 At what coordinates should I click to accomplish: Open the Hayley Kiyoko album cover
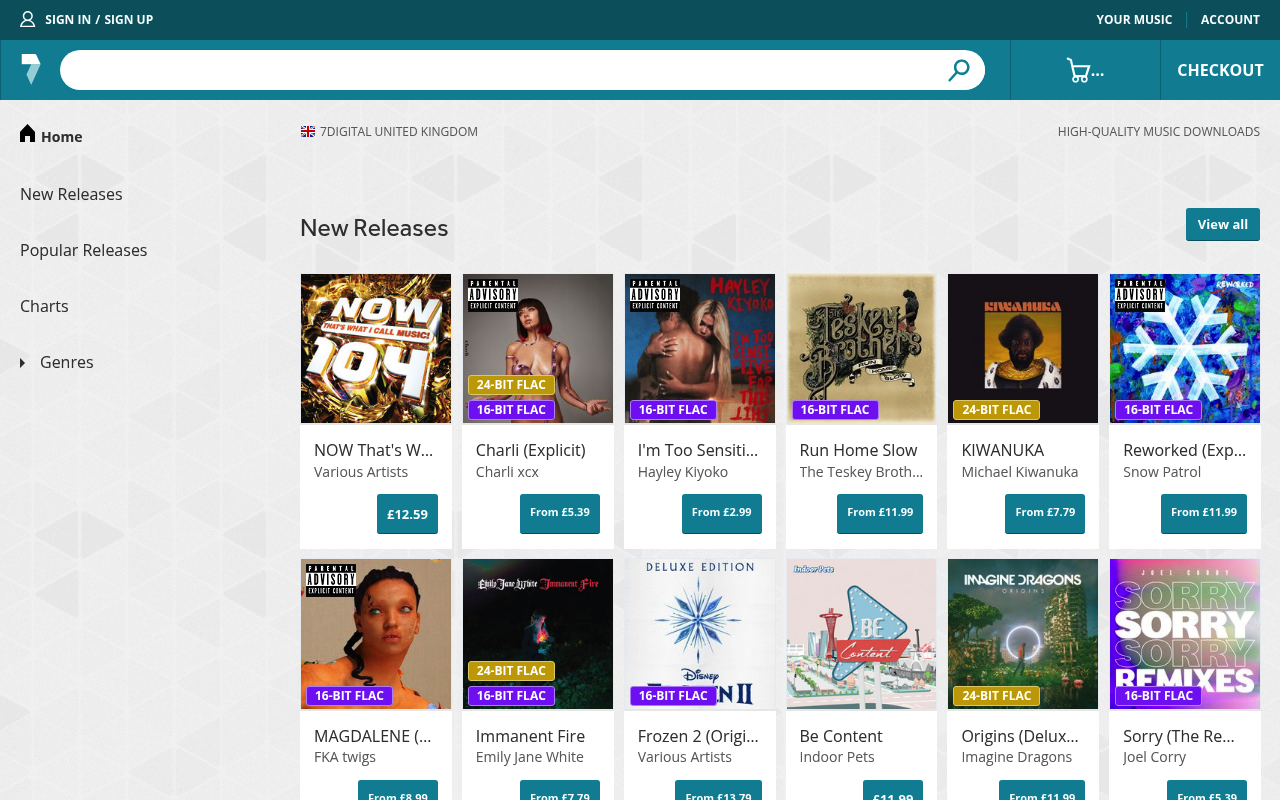tap(700, 348)
